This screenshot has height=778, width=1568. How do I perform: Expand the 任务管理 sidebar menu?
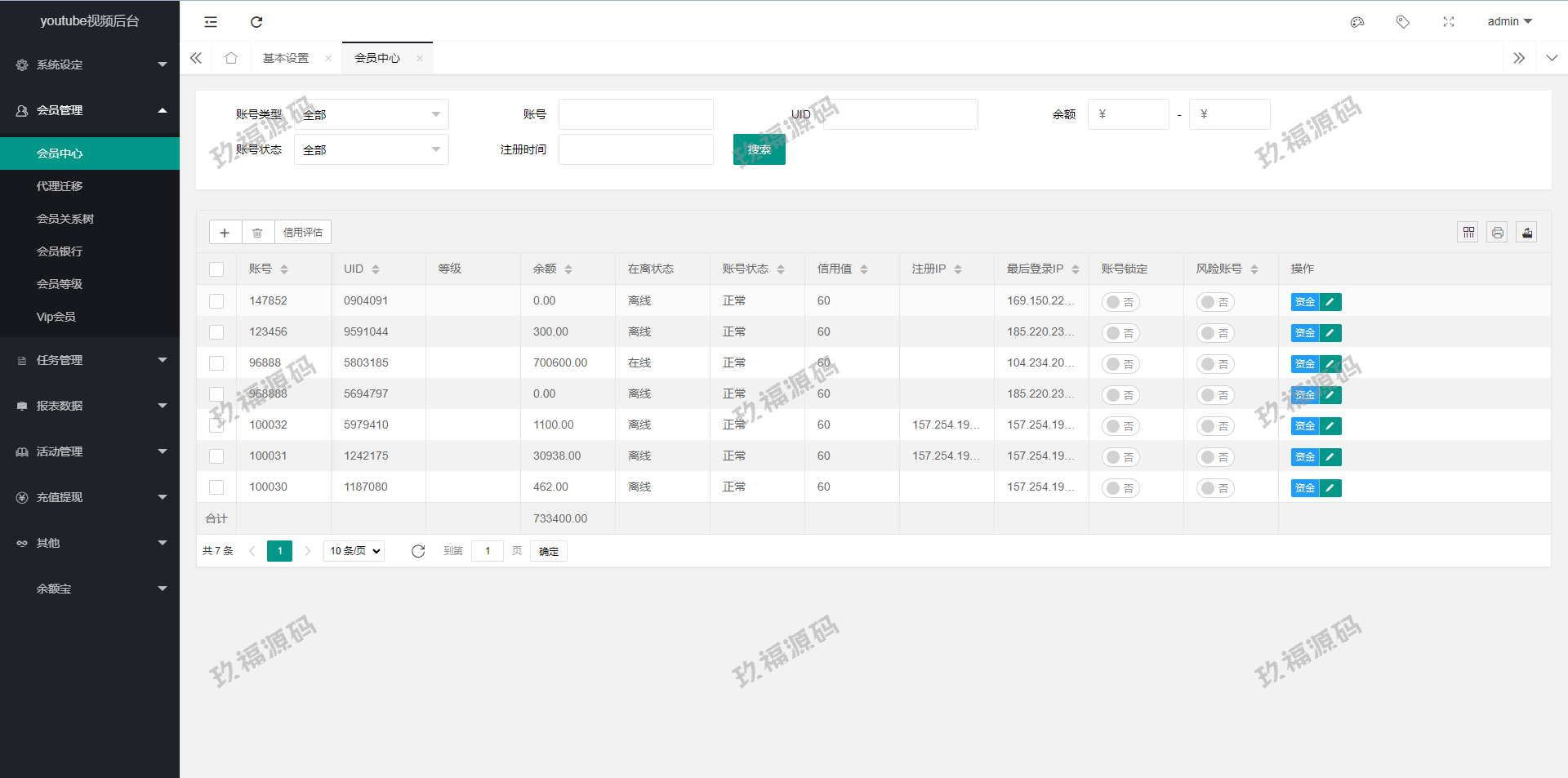pyautogui.click(x=90, y=360)
